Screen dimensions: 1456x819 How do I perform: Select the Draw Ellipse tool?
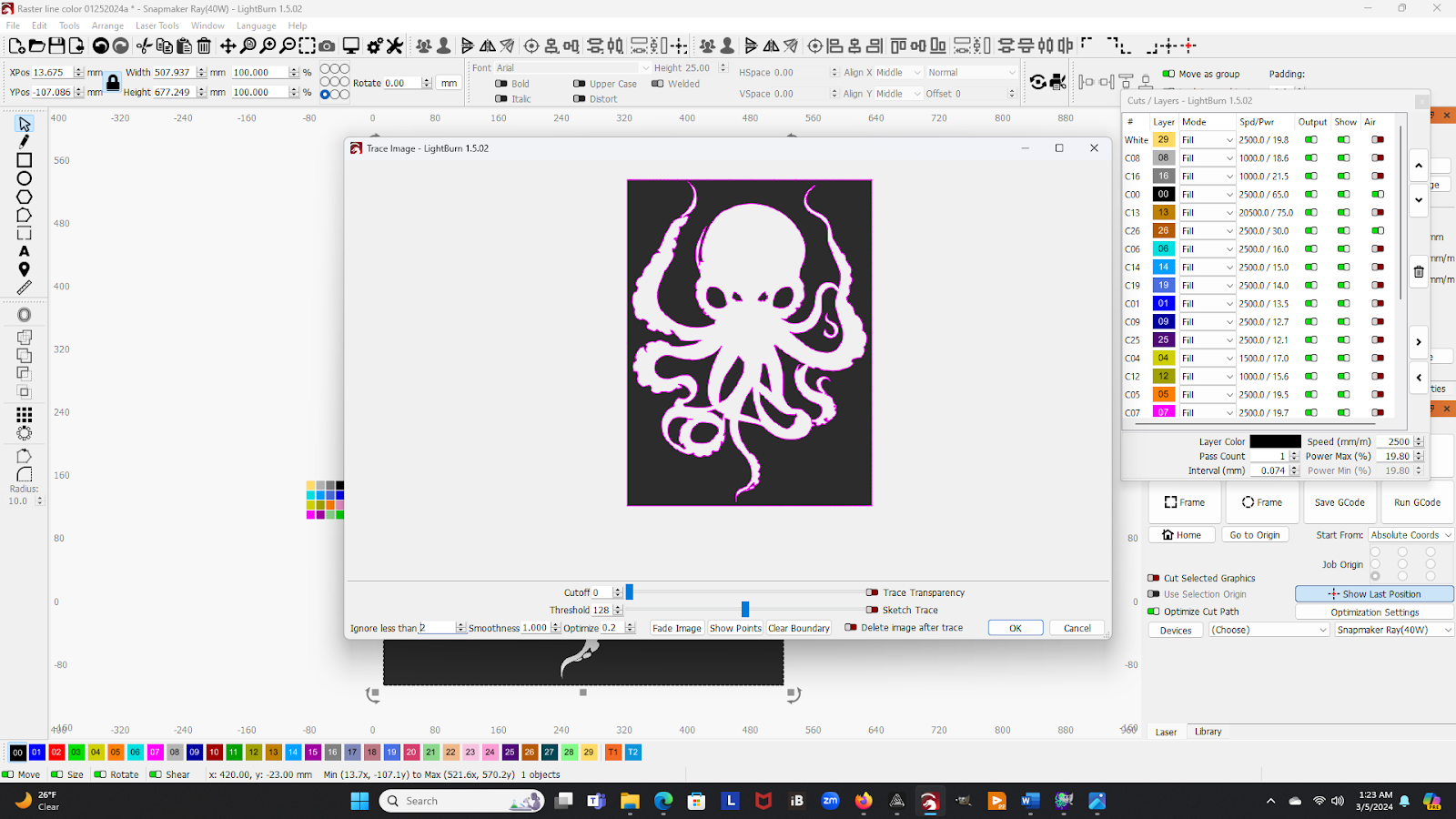point(25,178)
